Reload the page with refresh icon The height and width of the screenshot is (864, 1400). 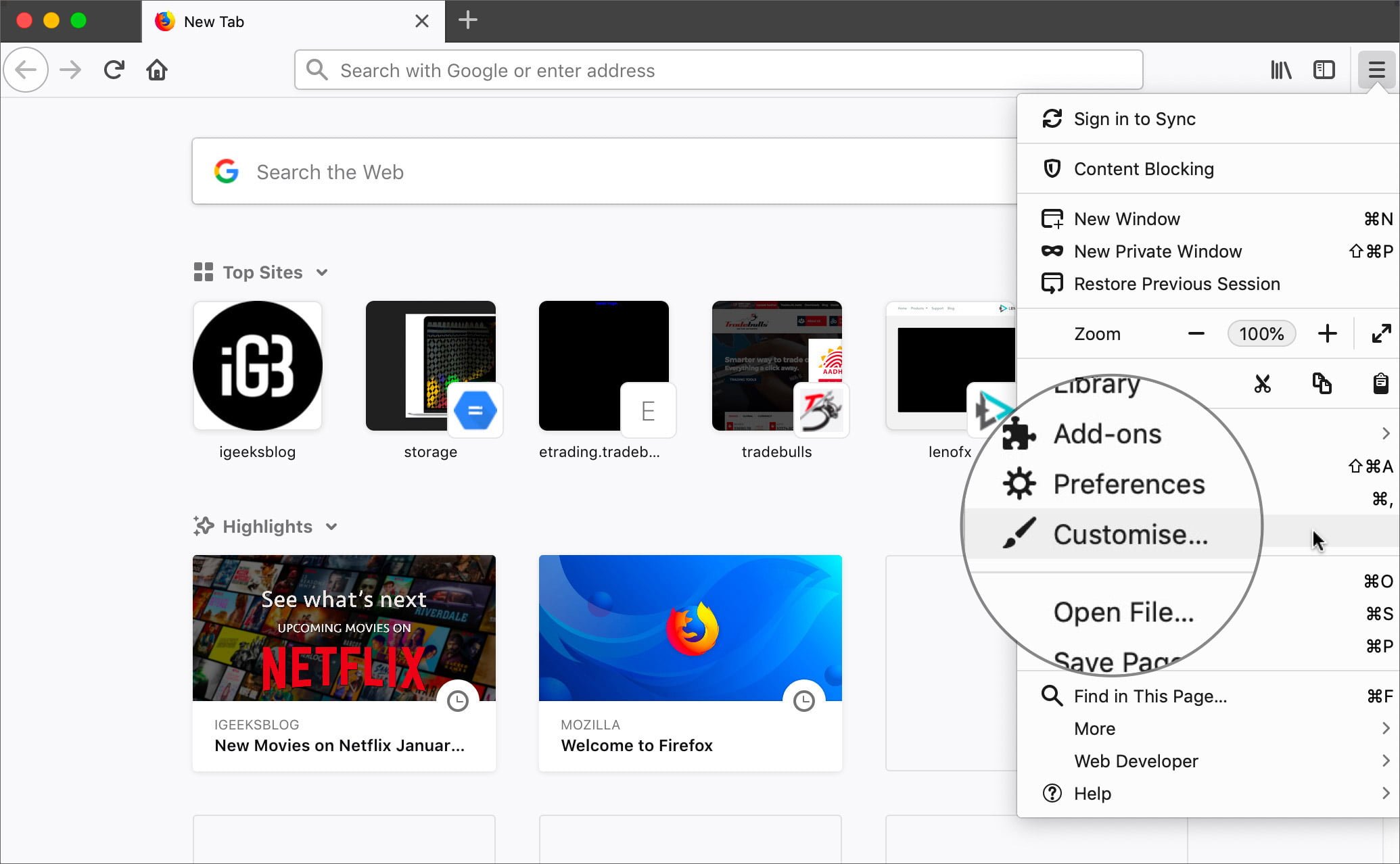point(114,70)
